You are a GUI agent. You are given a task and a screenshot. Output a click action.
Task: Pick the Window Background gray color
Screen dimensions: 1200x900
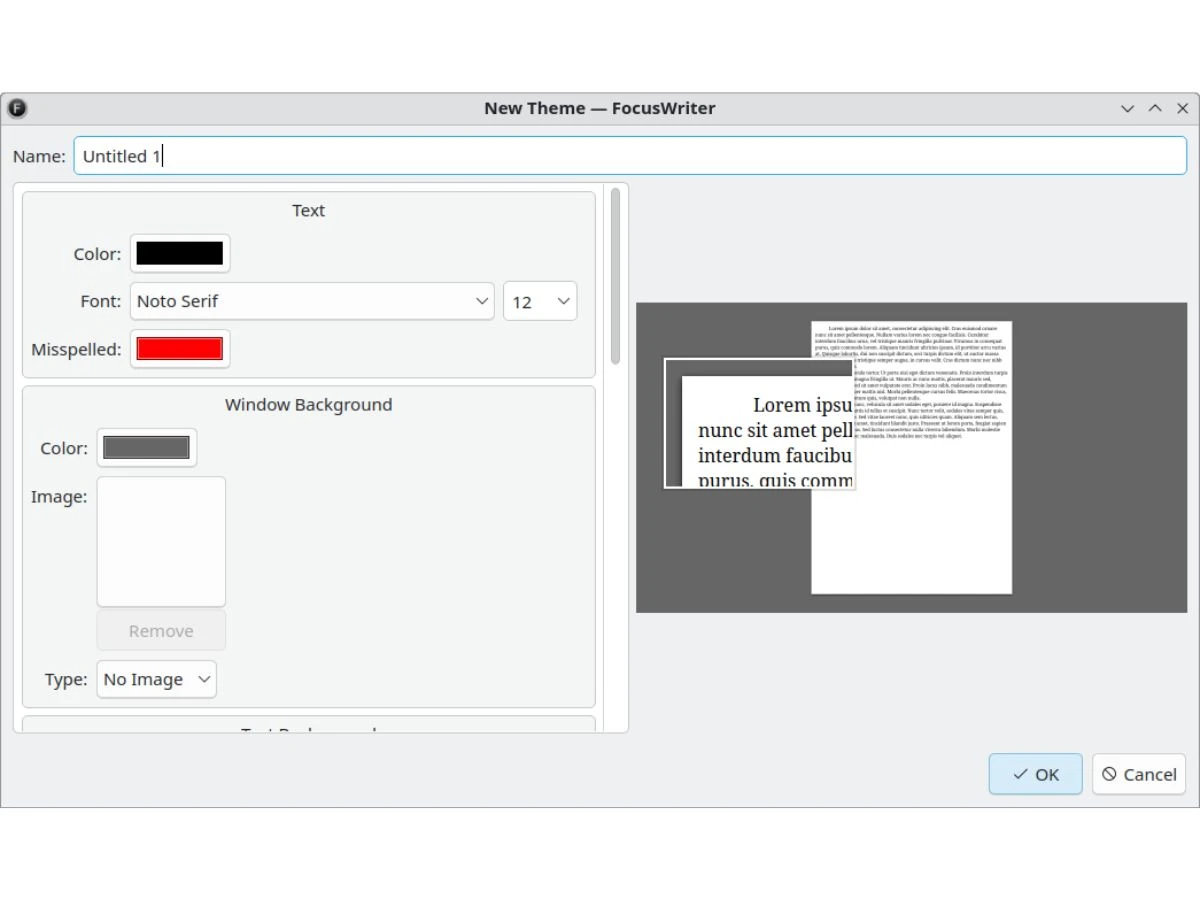tap(147, 448)
